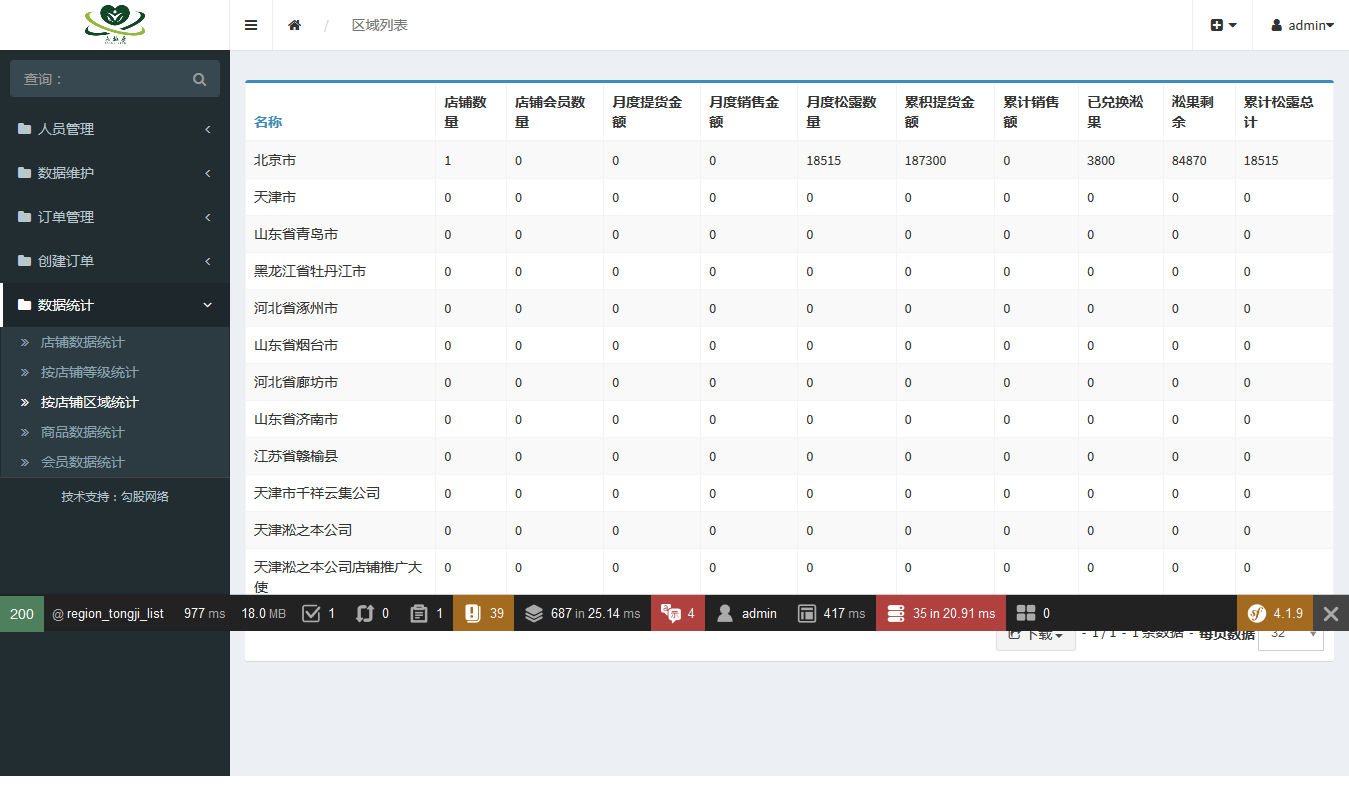The image size is (1349, 812).
Task: Expand the 数据维护 menu
Action: click(x=115, y=173)
